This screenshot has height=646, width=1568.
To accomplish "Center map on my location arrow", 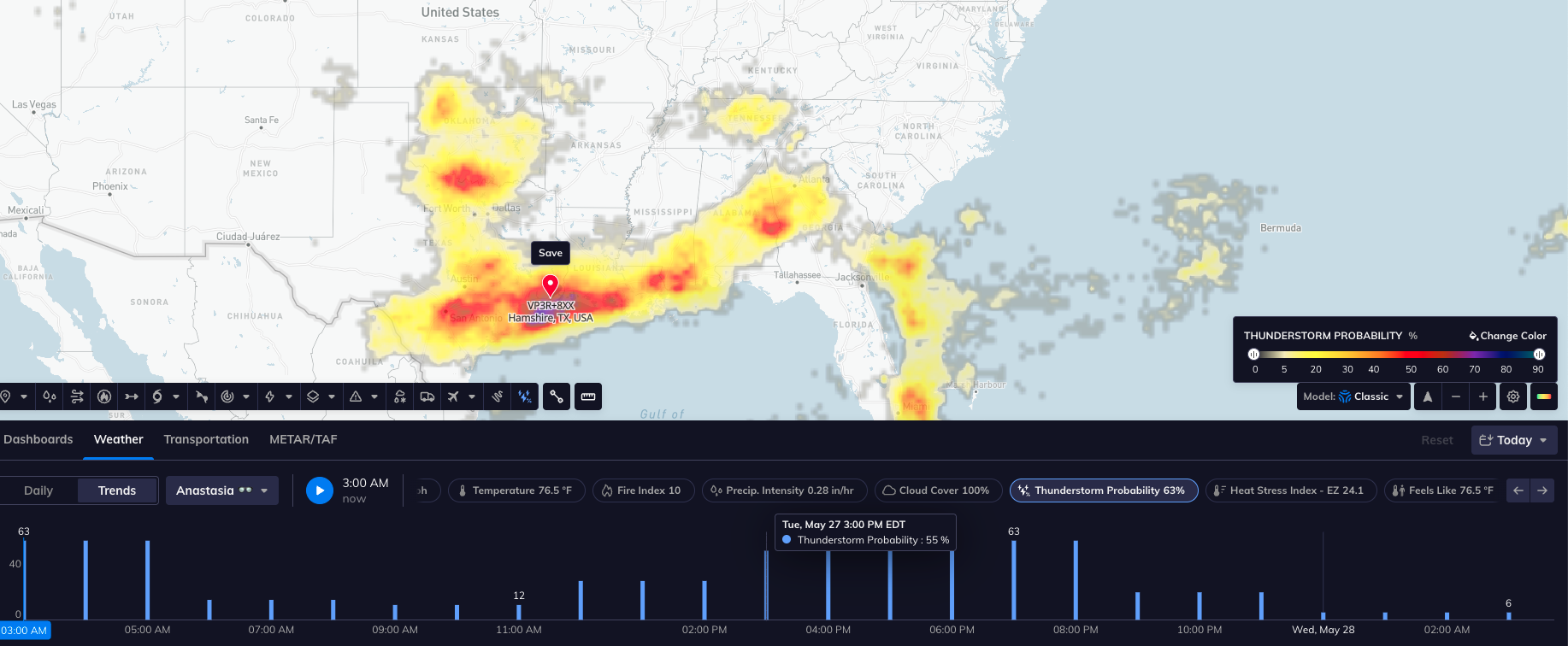I will coord(1428,396).
